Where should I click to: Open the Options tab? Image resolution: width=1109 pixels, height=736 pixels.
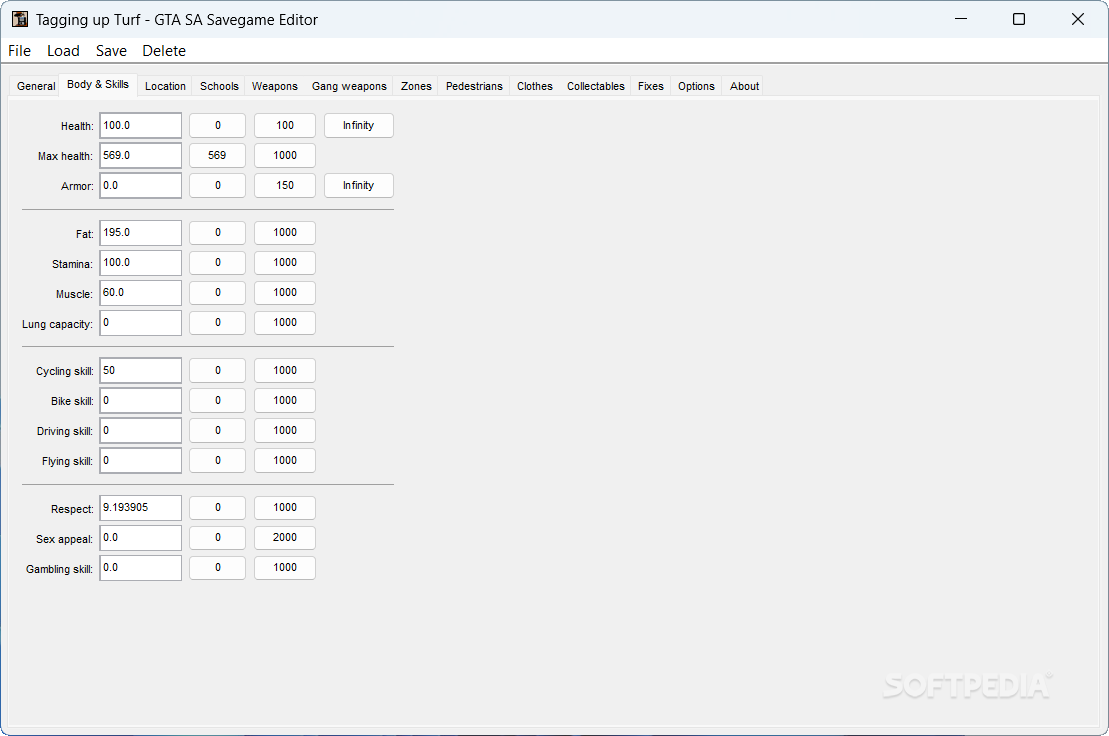pos(696,86)
